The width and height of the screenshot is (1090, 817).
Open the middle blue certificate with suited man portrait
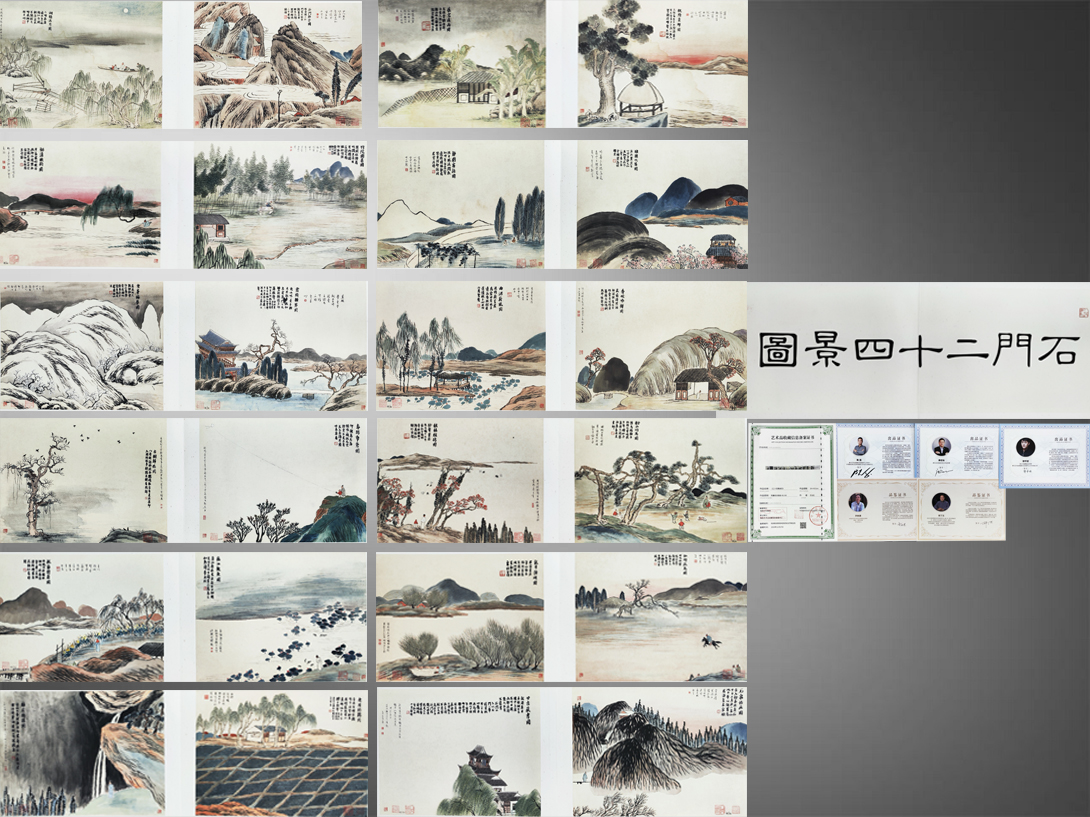pyautogui.click(x=957, y=451)
